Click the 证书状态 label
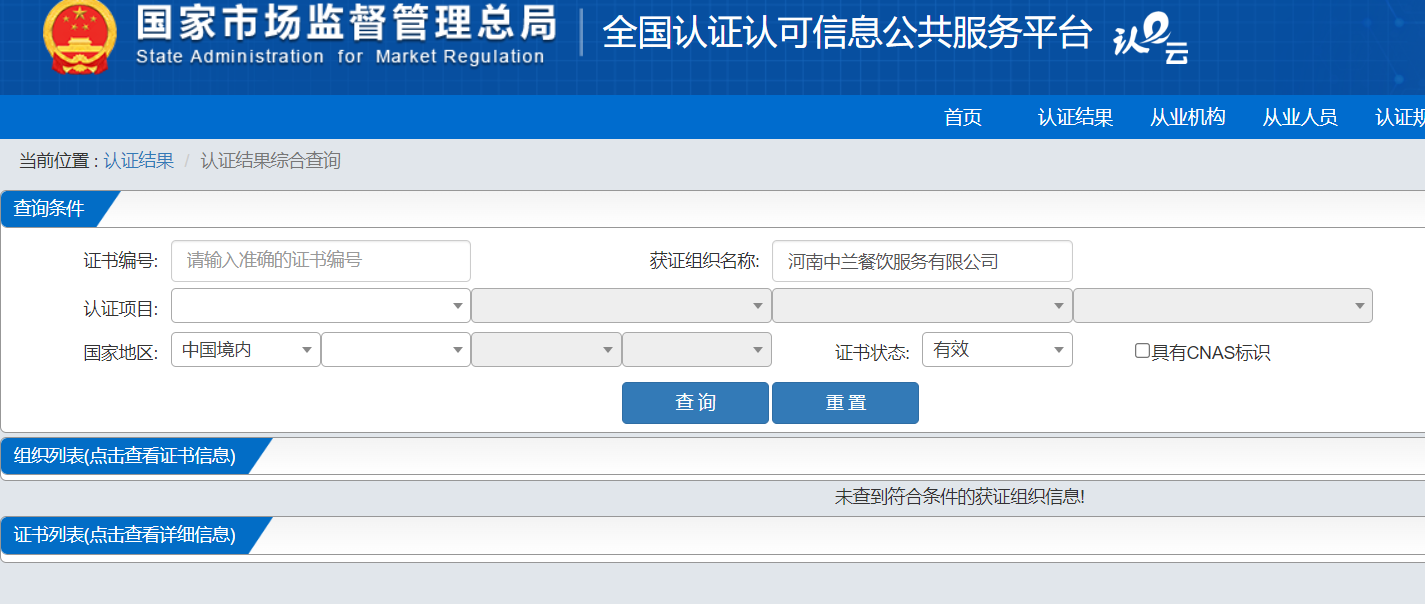The image size is (1425, 604). (872, 352)
